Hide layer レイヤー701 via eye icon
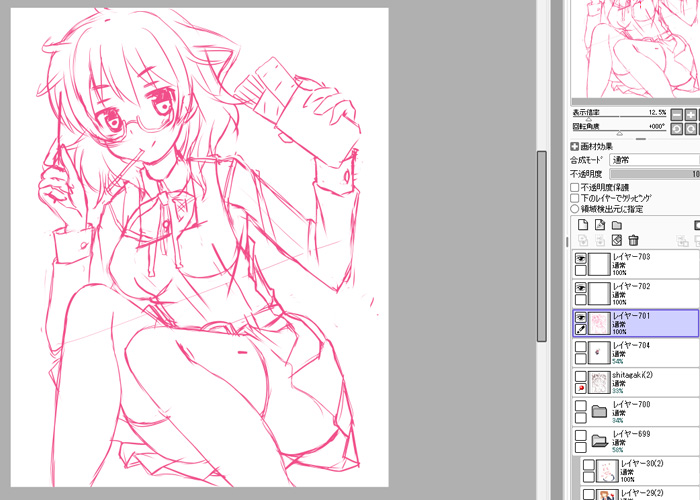Image resolution: width=700 pixels, height=500 pixels. tap(580, 317)
